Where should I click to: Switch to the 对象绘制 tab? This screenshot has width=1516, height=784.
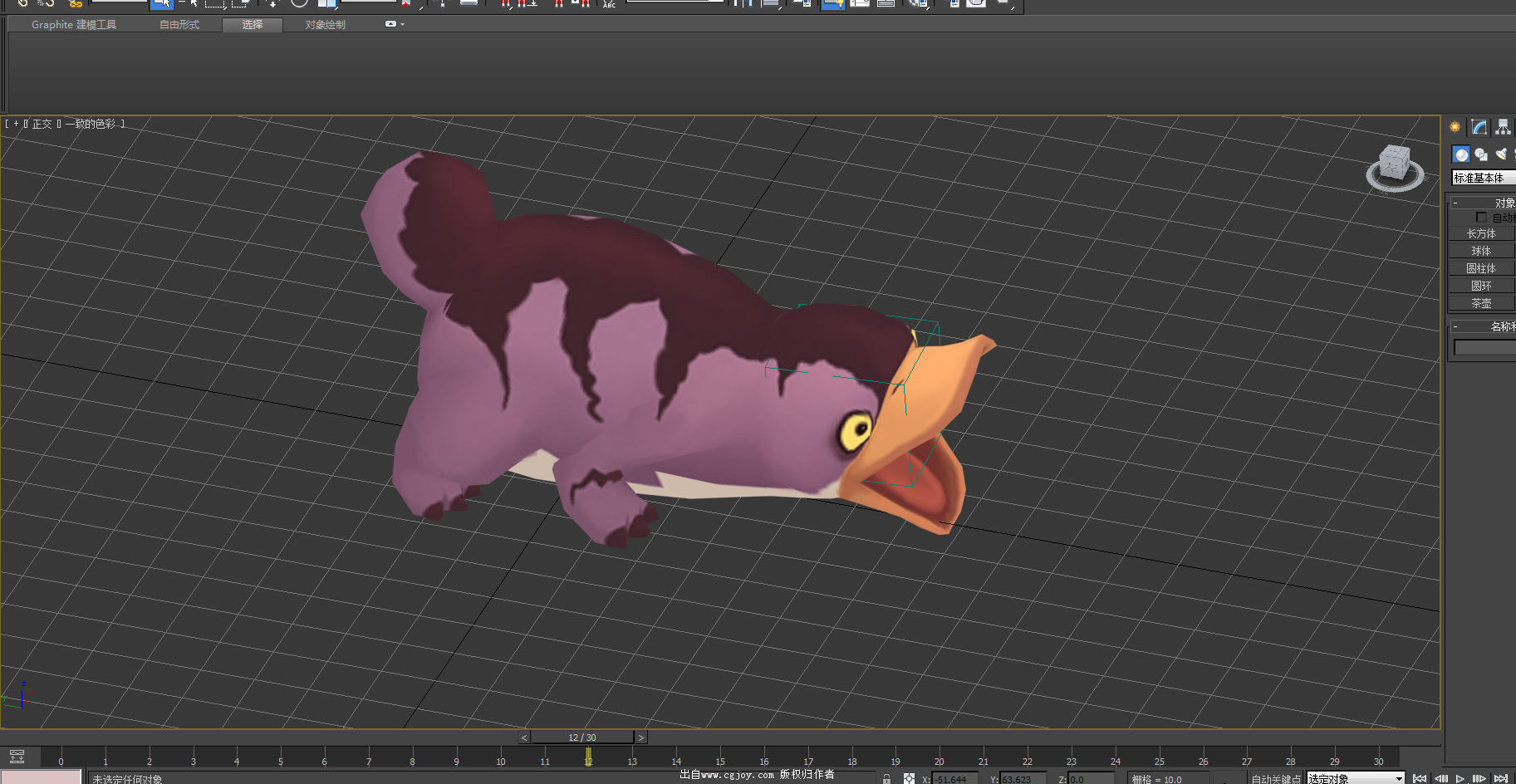(325, 25)
